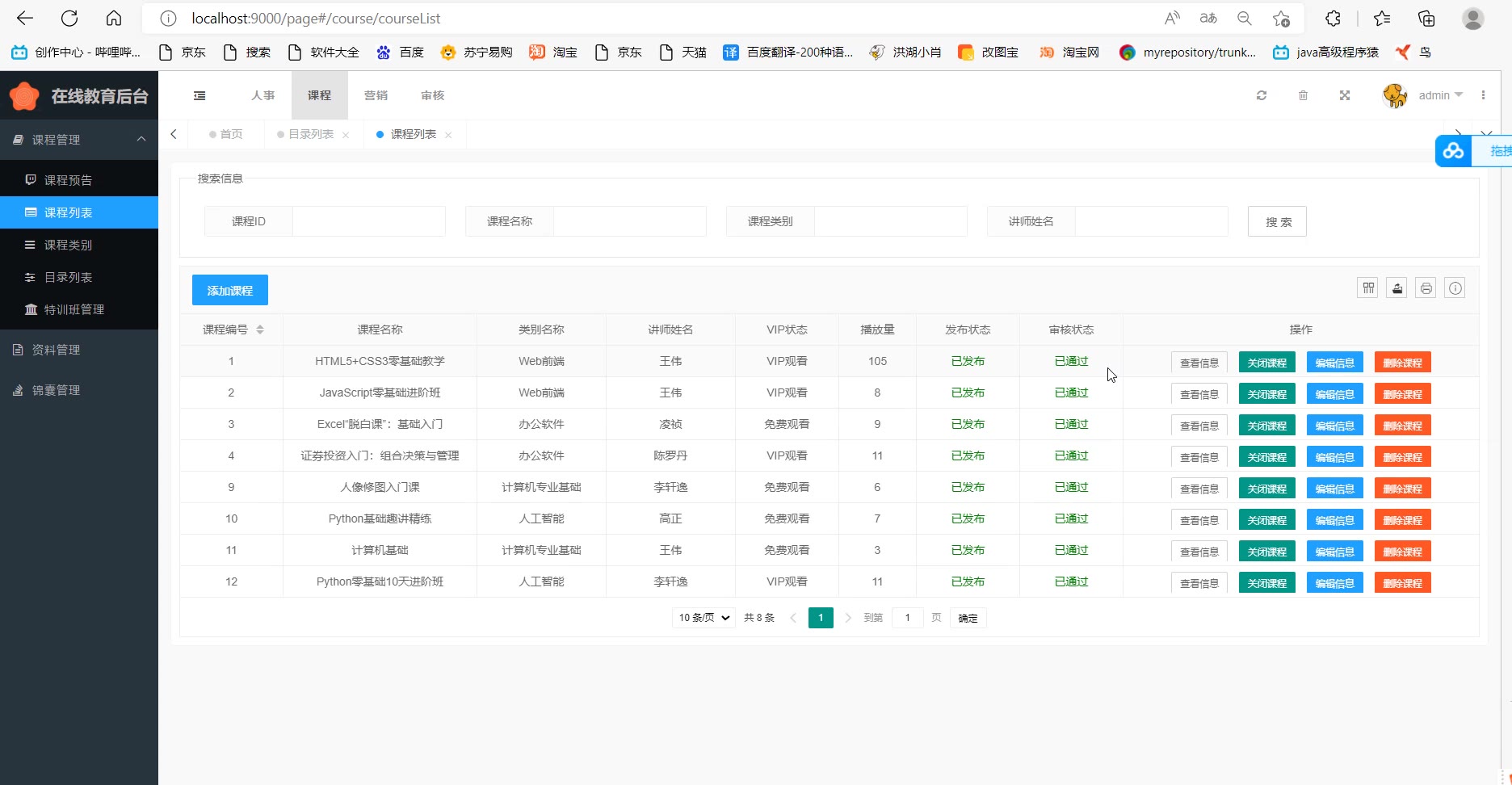Click the trash icon in header

1303,95
